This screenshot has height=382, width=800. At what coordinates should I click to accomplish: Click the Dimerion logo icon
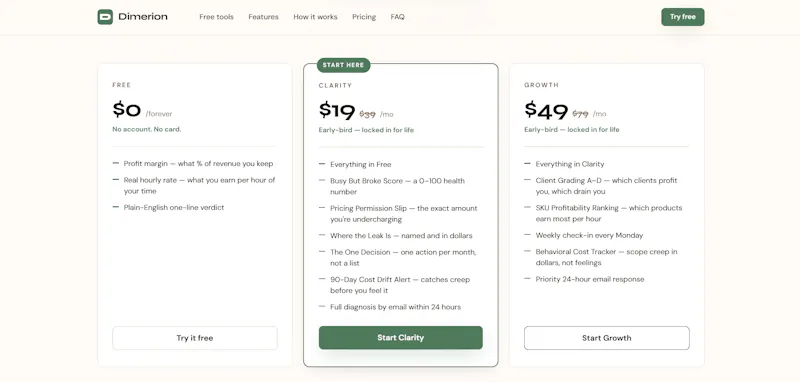[x=105, y=17]
